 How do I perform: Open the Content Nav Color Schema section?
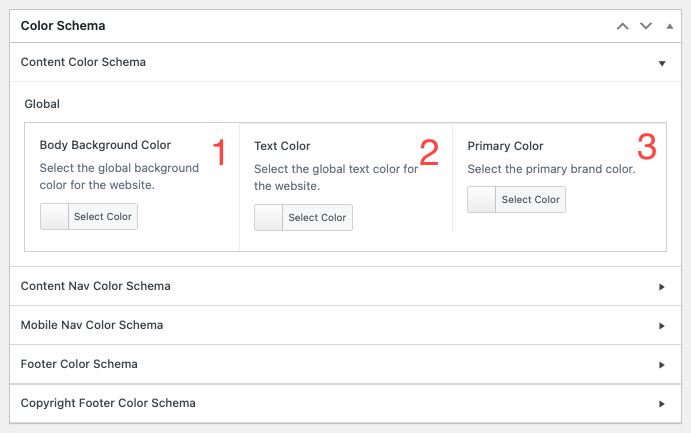(x=95, y=286)
